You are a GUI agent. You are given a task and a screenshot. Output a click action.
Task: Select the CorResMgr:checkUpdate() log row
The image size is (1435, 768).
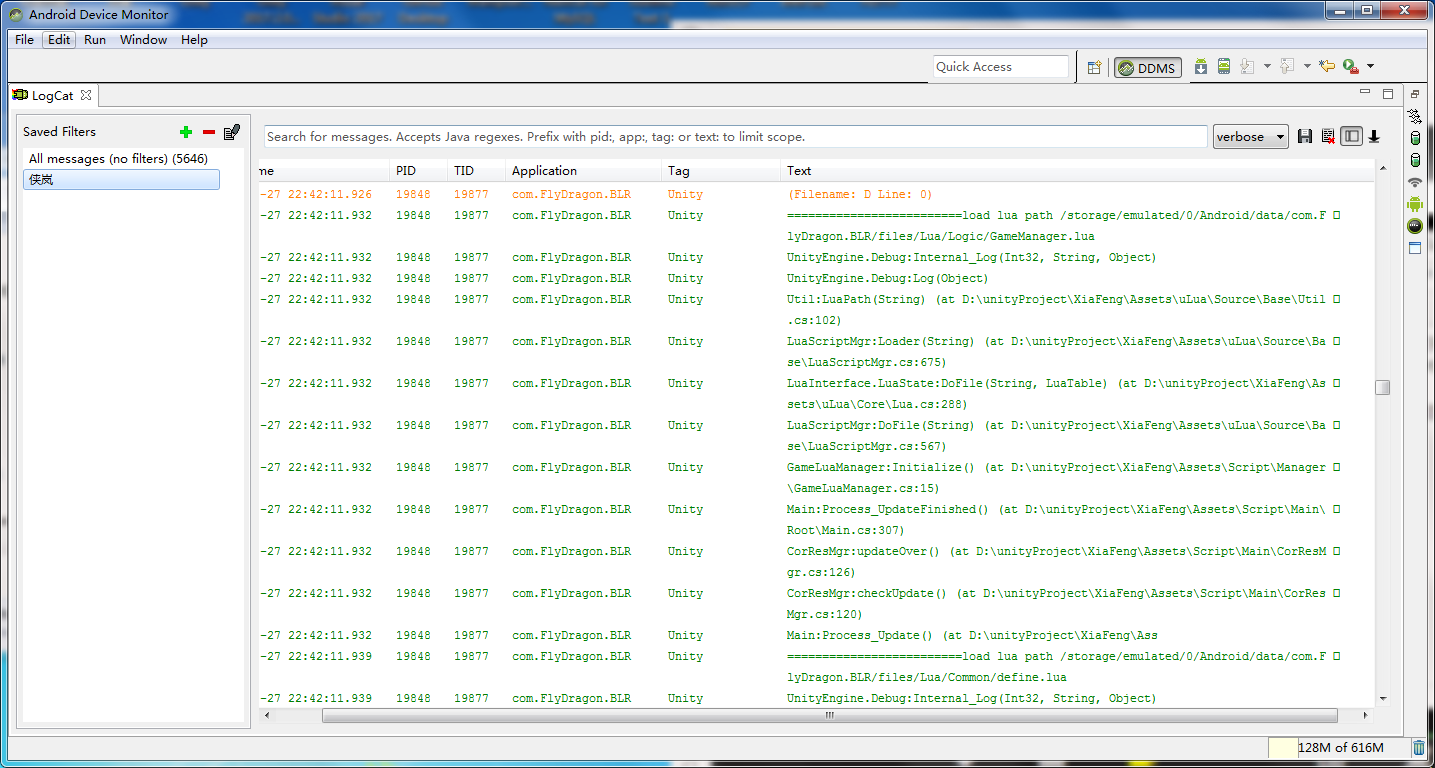click(x=816, y=604)
